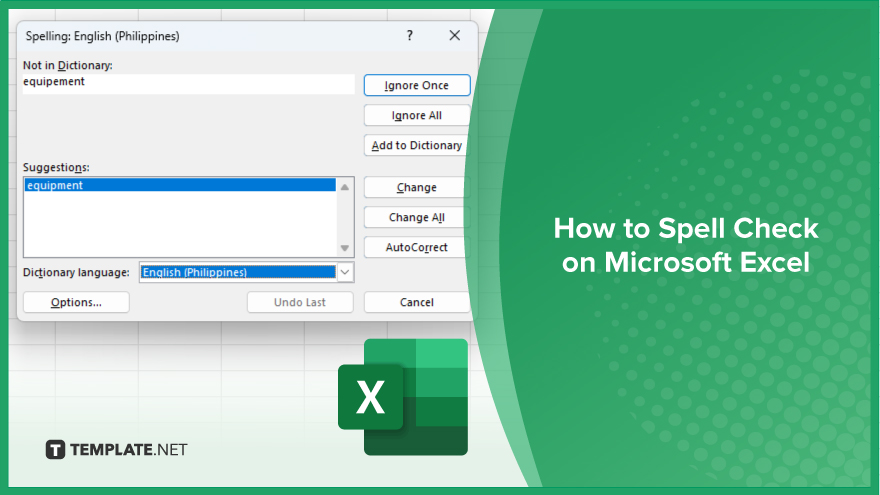Open the Dictionary language dropdown arrow
Viewport: 880px width, 495px height.
pyautogui.click(x=345, y=272)
